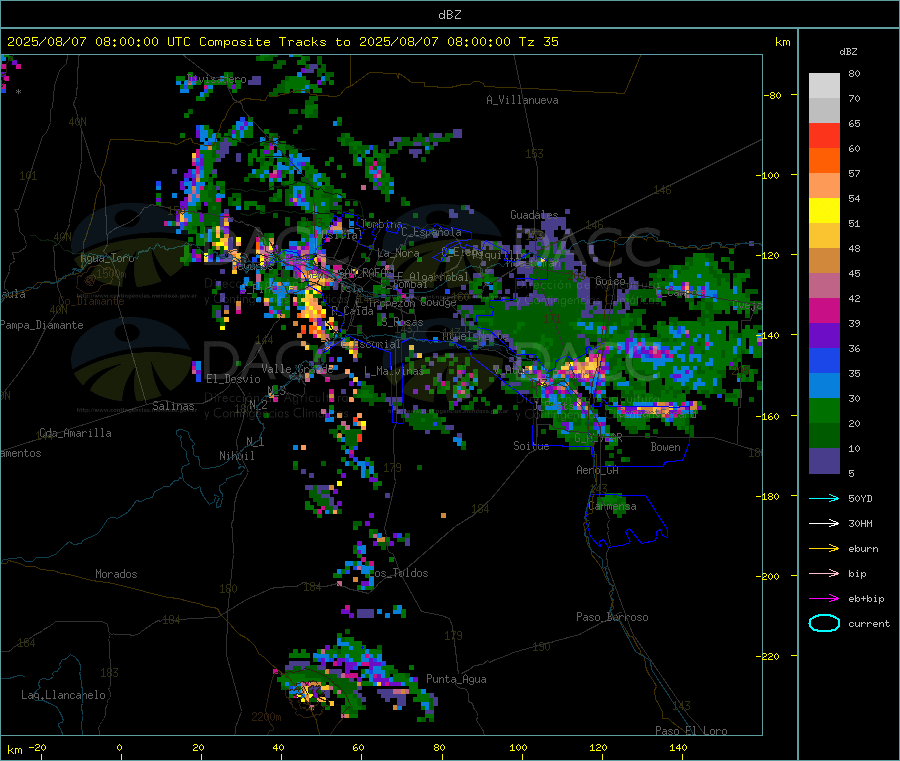This screenshot has height=761, width=900.
Task: Click the 'Punta_Agua' map label
Action: pos(456,679)
